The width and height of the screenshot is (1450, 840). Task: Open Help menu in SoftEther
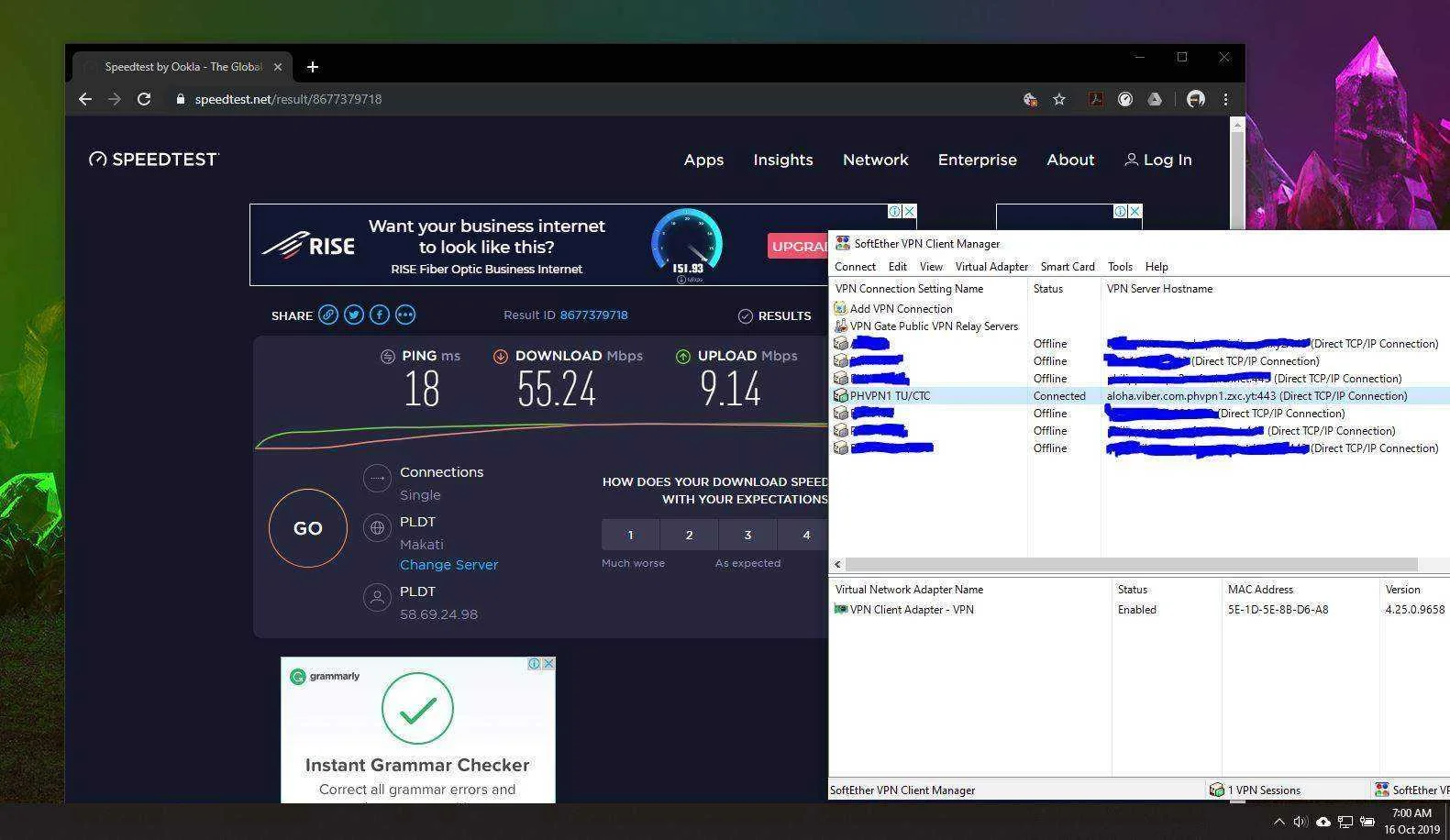(1157, 267)
